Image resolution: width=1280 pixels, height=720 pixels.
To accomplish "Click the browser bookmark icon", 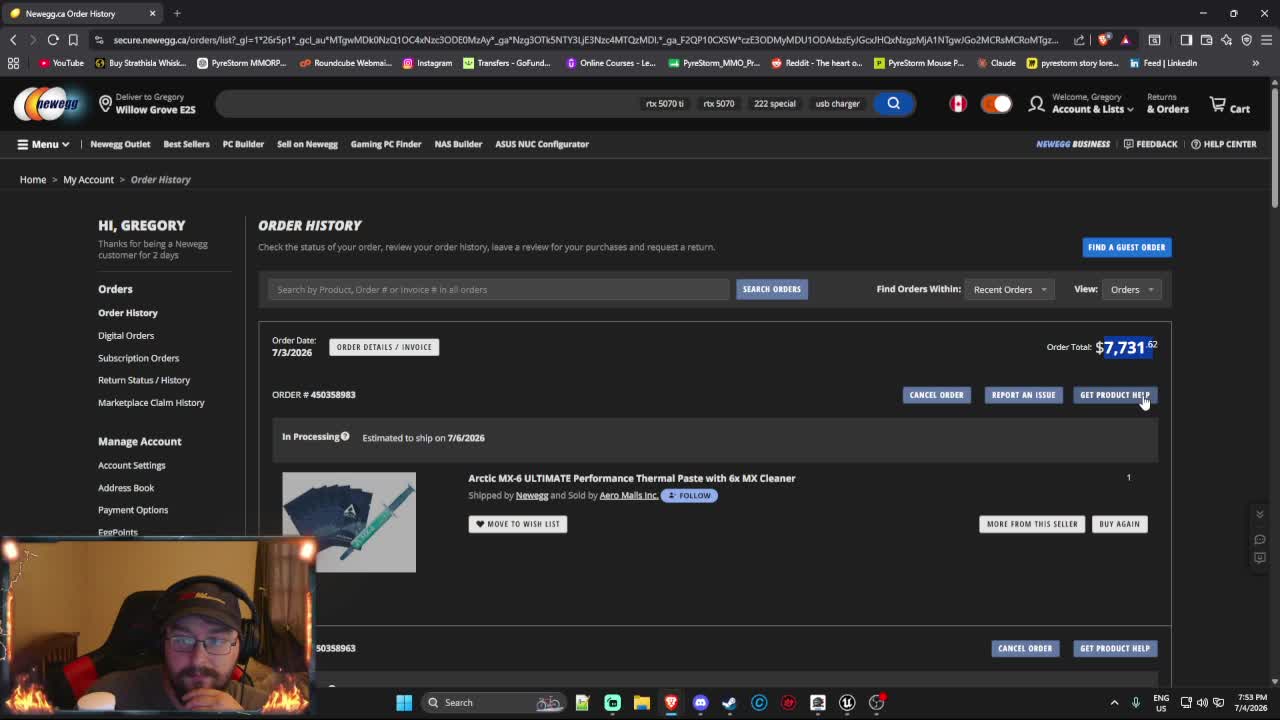I will click(x=73, y=40).
